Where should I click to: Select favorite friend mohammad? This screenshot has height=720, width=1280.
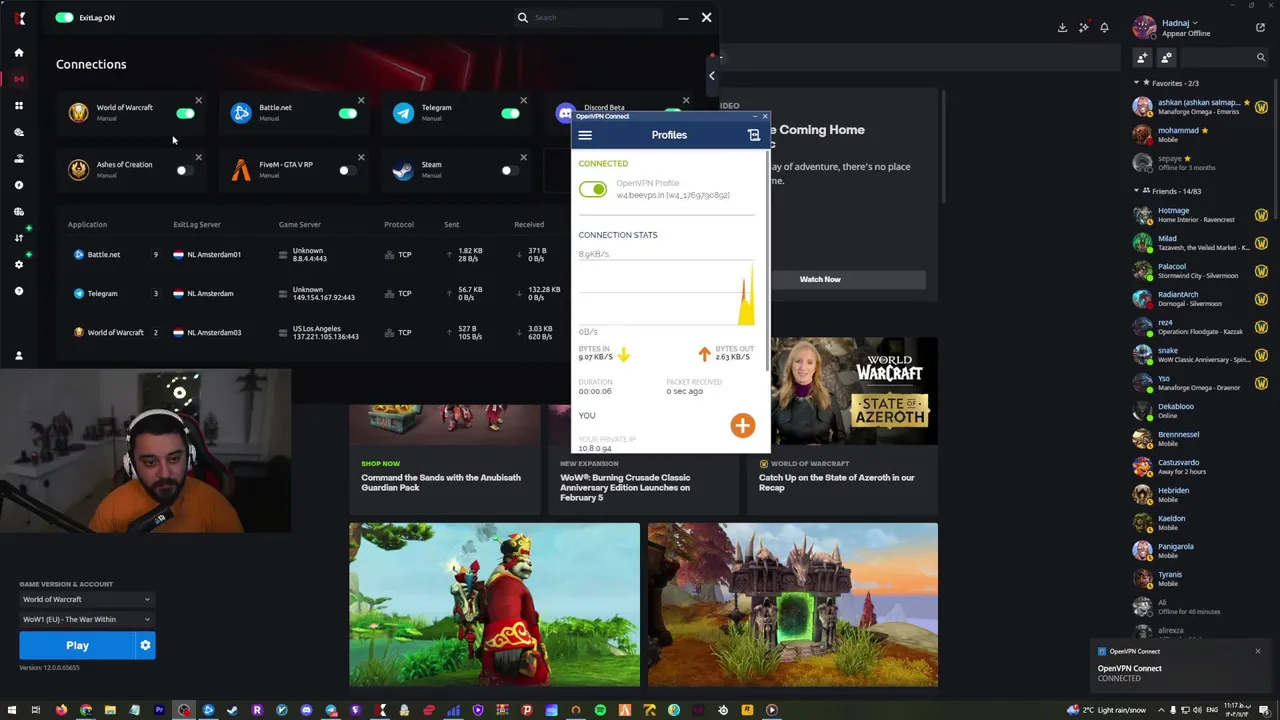click(x=1201, y=134)
